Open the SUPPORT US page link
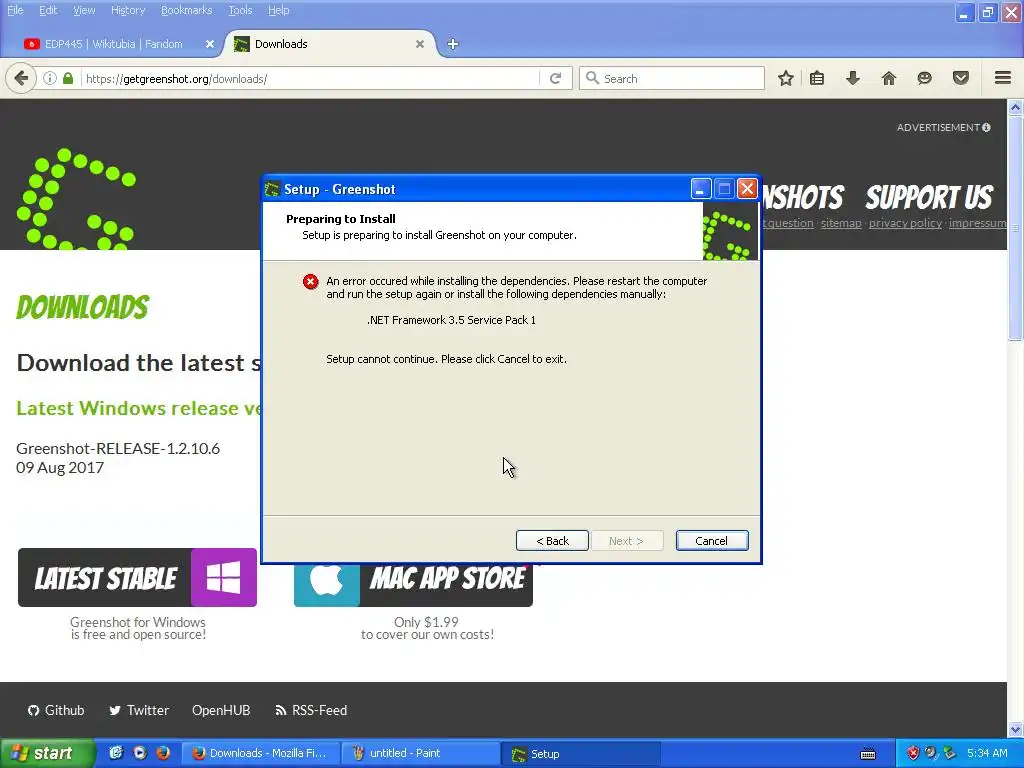 pyautogui.click(x=929, y=197)
